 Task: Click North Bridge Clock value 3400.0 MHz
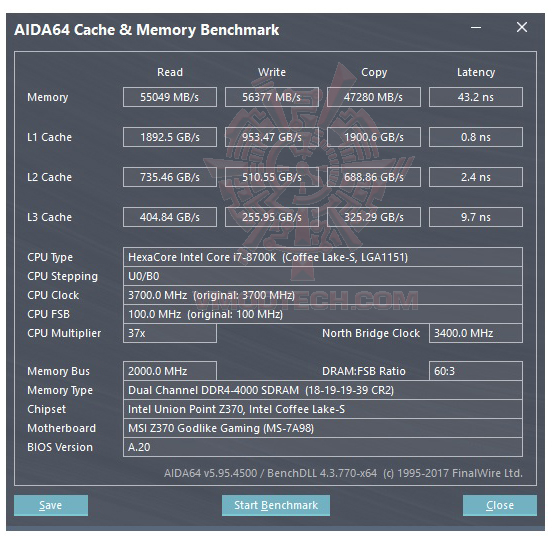(476, 333)
